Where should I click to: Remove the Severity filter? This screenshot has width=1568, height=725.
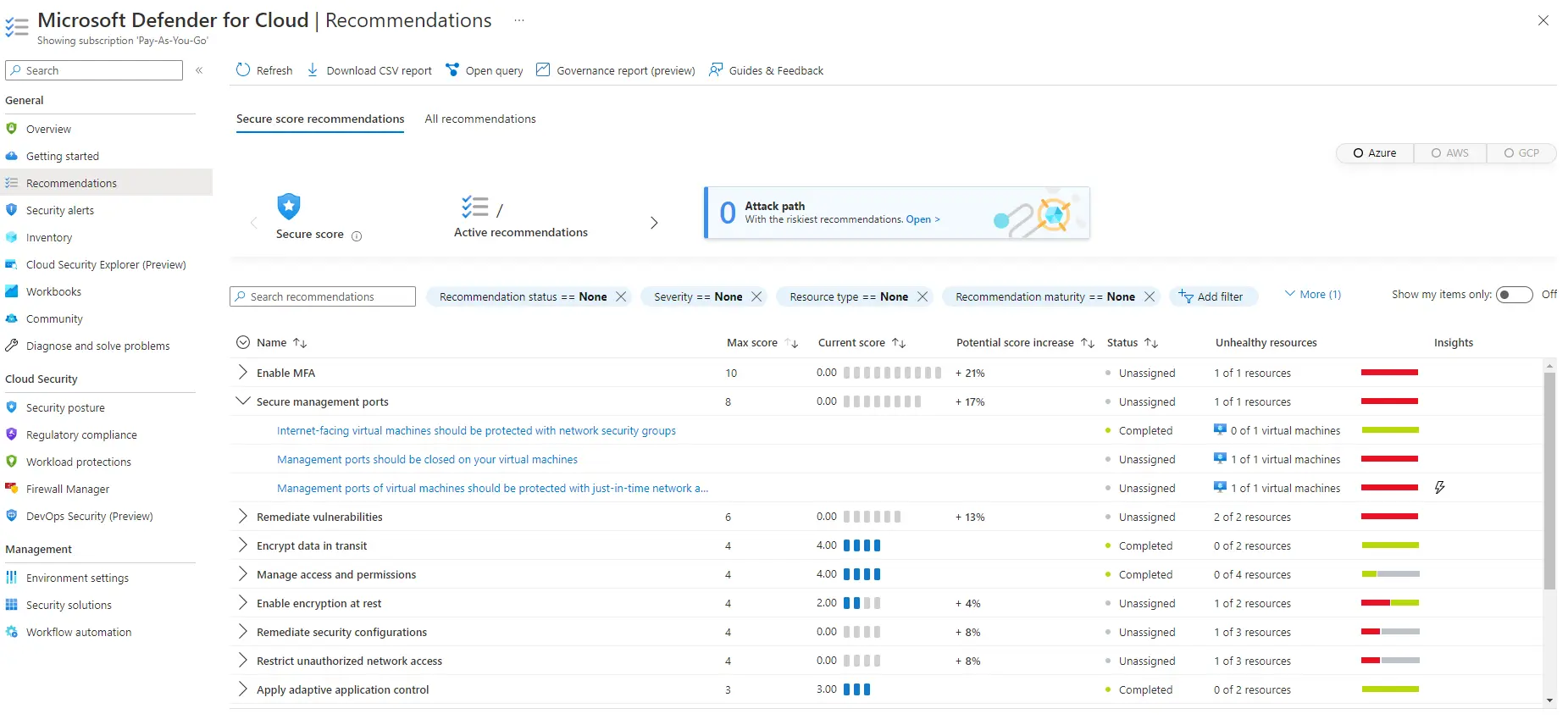point(756,296)
